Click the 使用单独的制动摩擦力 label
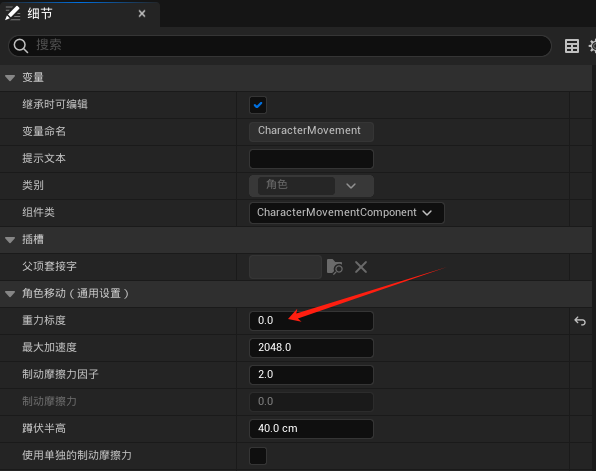The image size is (596, 471). pyautogui.click(x=77, y=455)
